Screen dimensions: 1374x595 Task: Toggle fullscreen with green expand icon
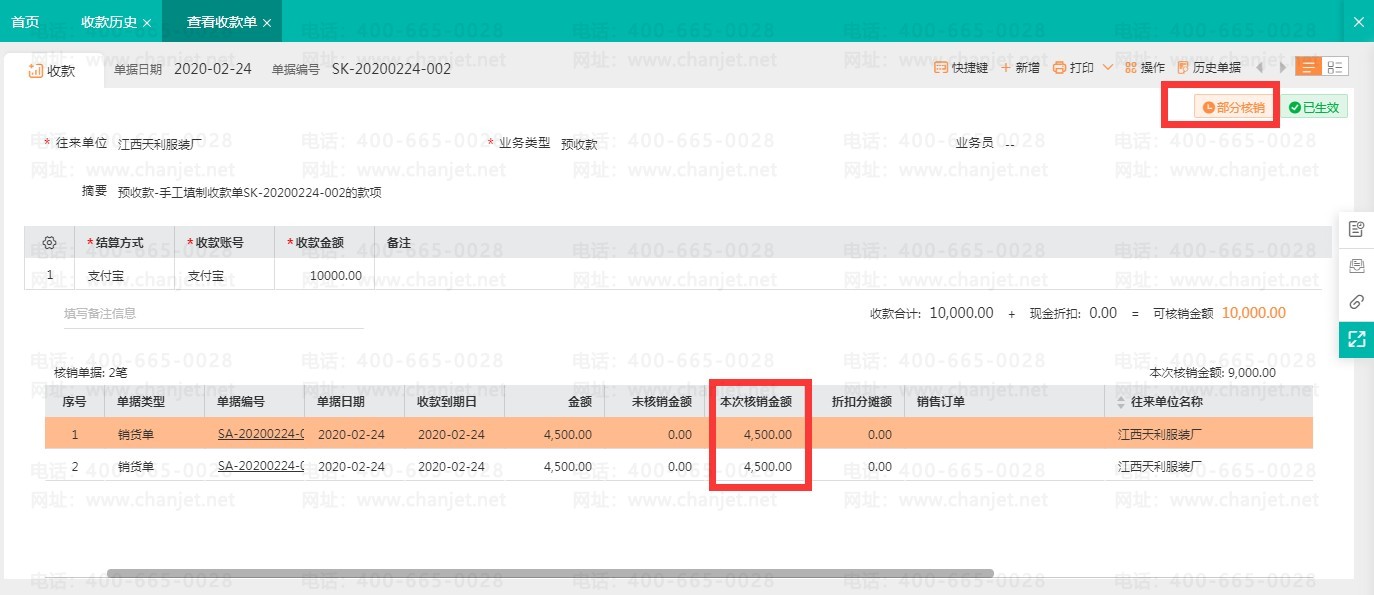click(1356, 339)
